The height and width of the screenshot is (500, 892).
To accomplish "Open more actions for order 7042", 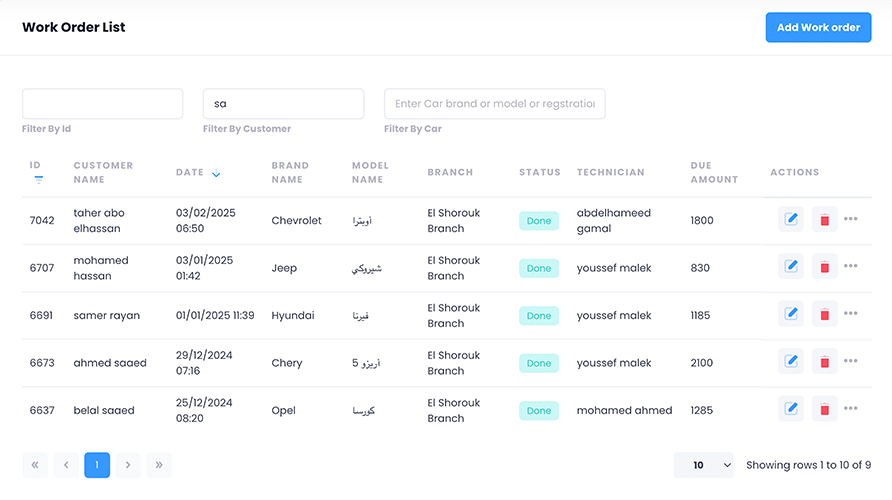I will [851, 219].
